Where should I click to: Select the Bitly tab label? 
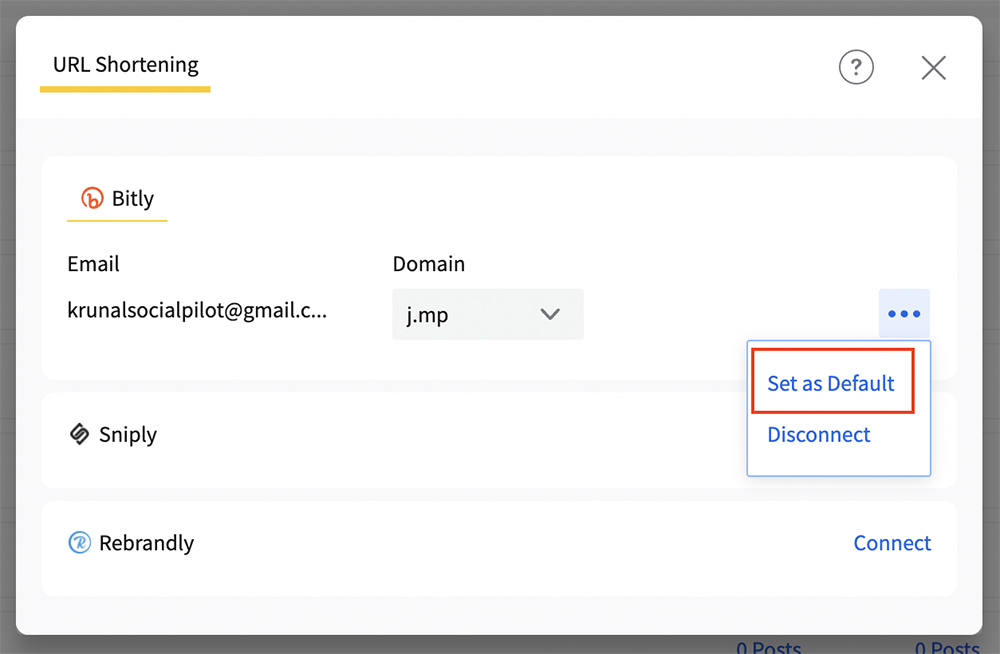(x=133, y=198)
